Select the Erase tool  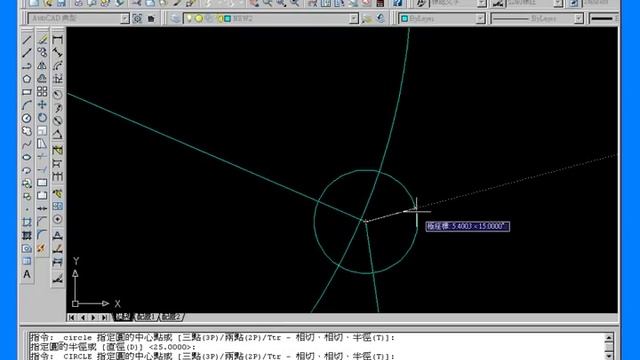(x=42, y=40)
